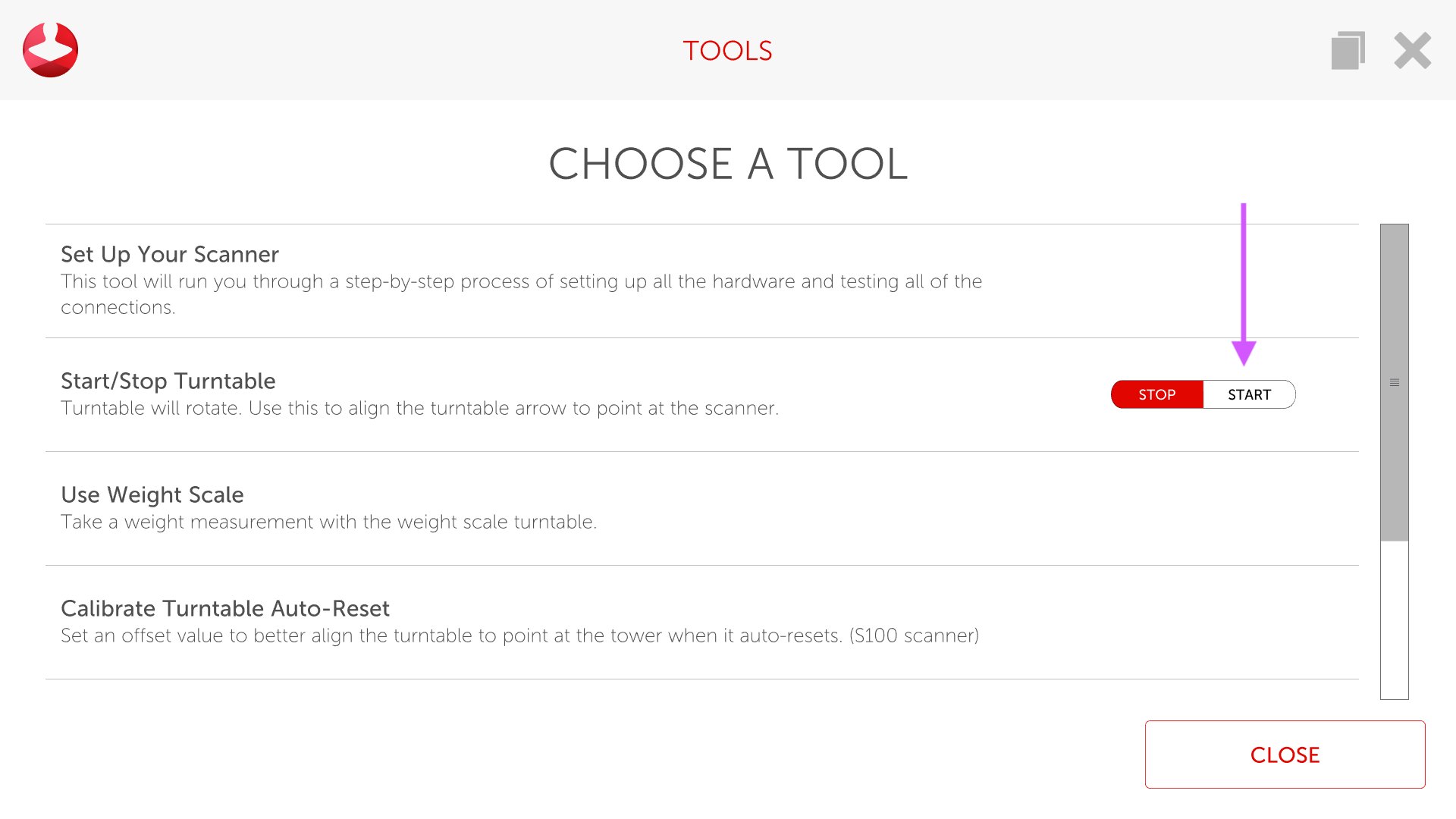Click the gray X icon in header

1412,51
